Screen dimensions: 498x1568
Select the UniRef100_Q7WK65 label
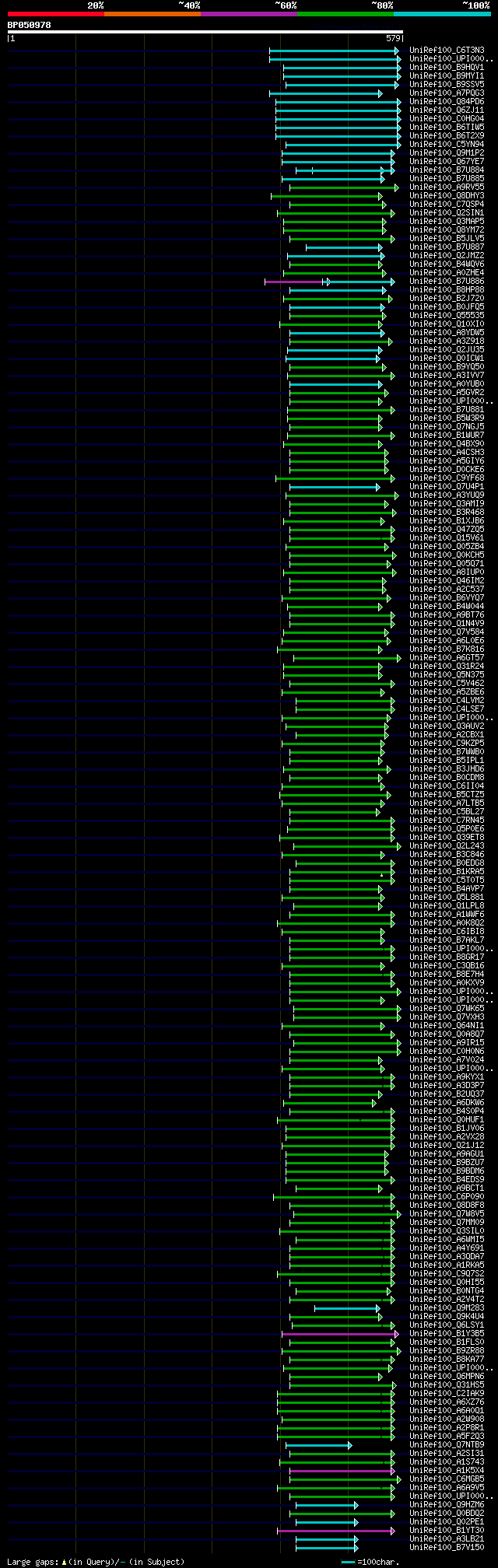click(x=447, y=1009)
